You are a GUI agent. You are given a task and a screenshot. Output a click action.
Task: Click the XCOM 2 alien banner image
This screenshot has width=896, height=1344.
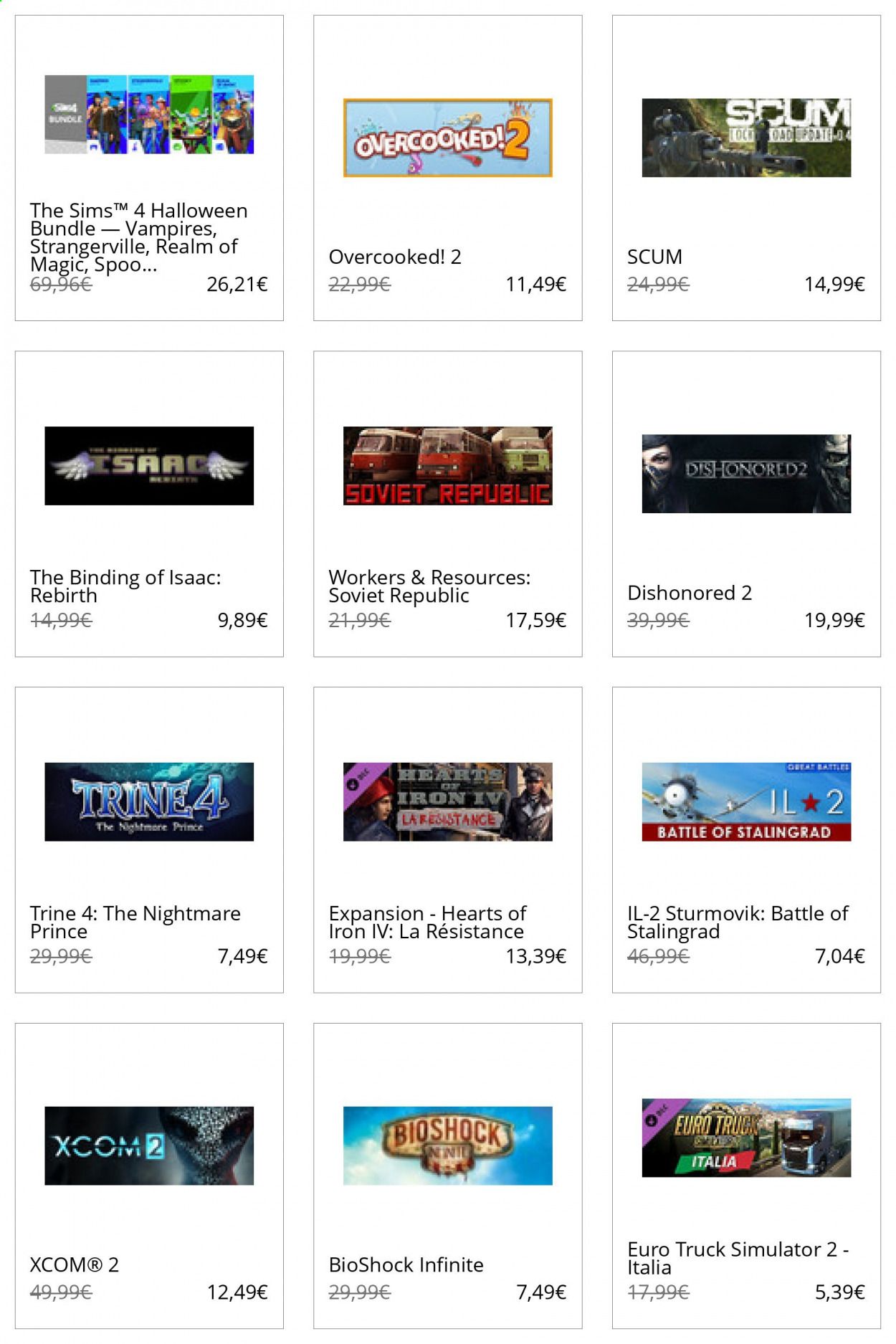tap(149, 1145)
